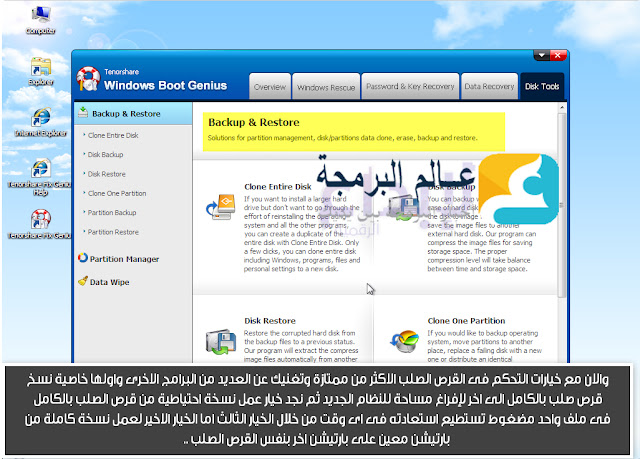Click the main panel vertical scrollbar thumb
640x459 pixels.
point(562,205)
